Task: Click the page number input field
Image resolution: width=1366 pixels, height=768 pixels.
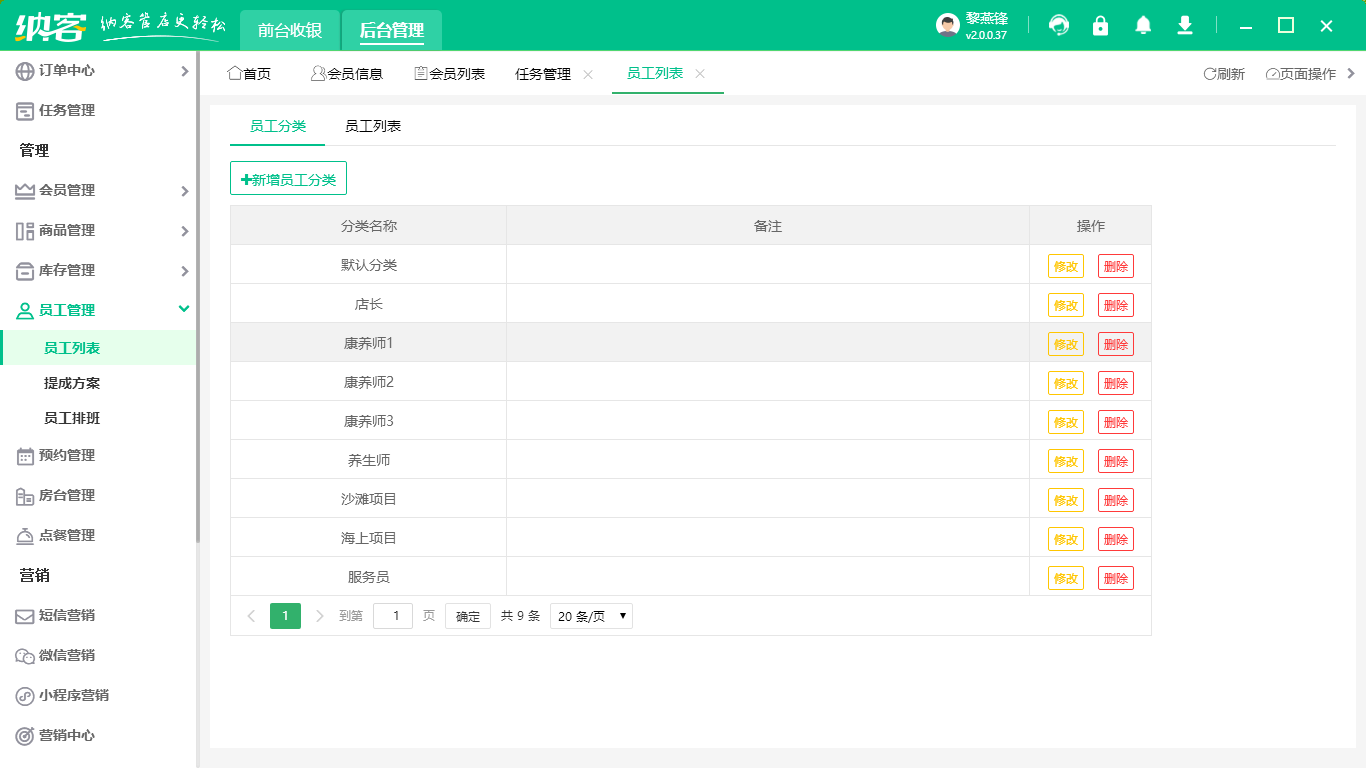Action: pos(393,616)
